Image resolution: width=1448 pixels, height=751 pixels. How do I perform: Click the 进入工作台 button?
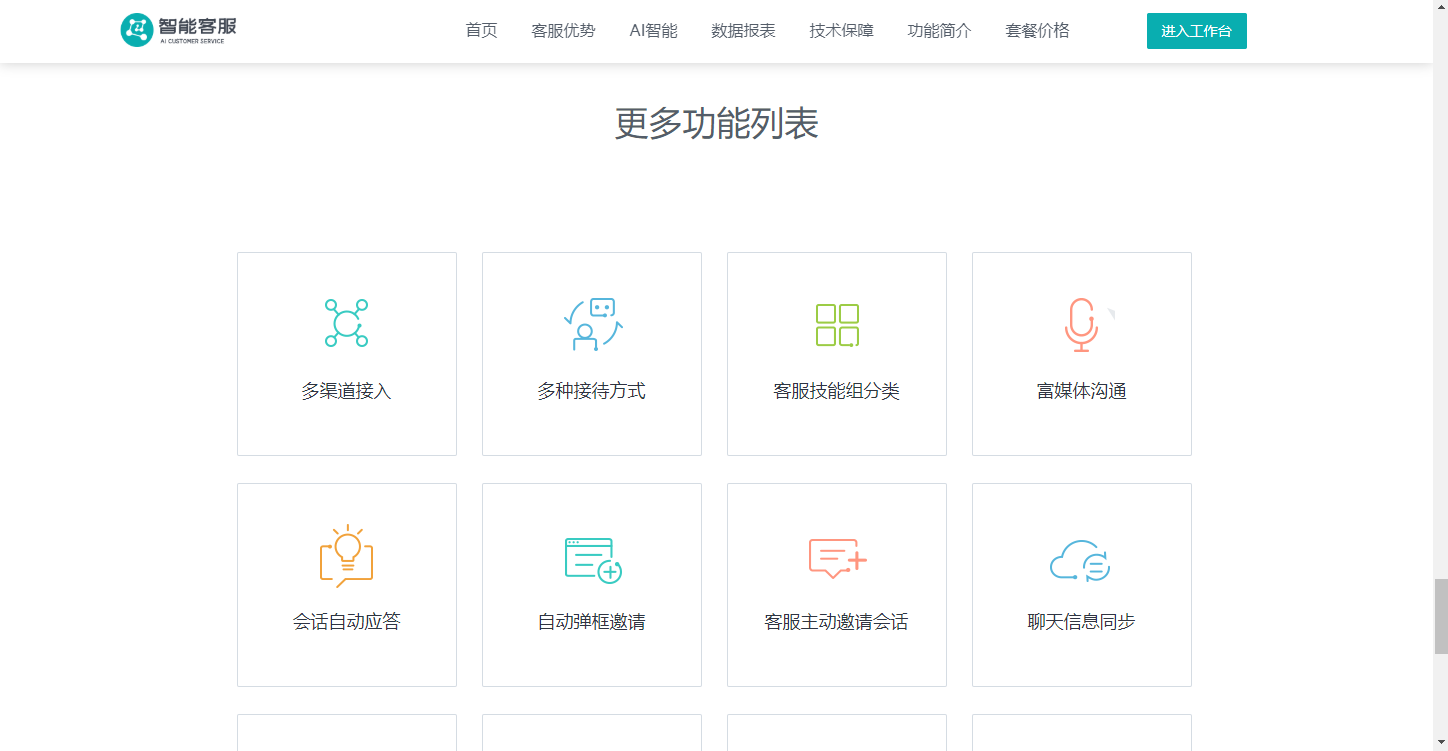(x=1196, y=31)
